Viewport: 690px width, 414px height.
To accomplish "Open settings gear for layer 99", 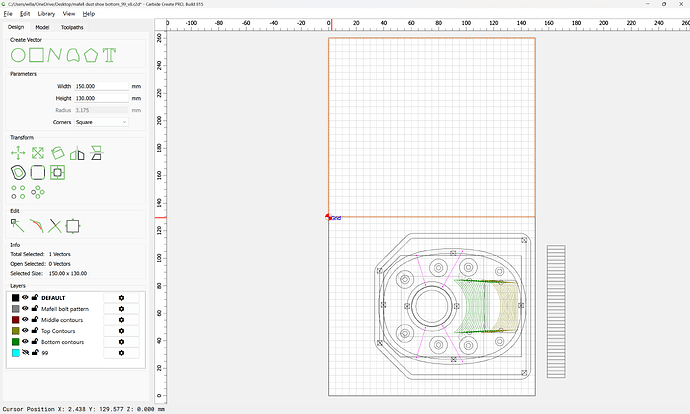I will (x=121, y=353).
